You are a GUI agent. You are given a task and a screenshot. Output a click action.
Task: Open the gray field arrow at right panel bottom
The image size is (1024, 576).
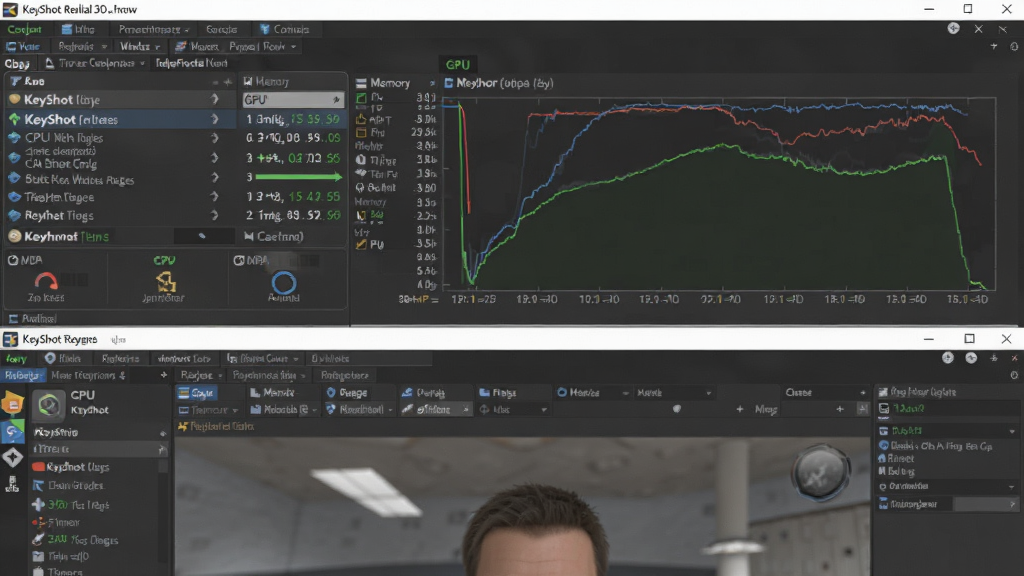(1013, 504)
